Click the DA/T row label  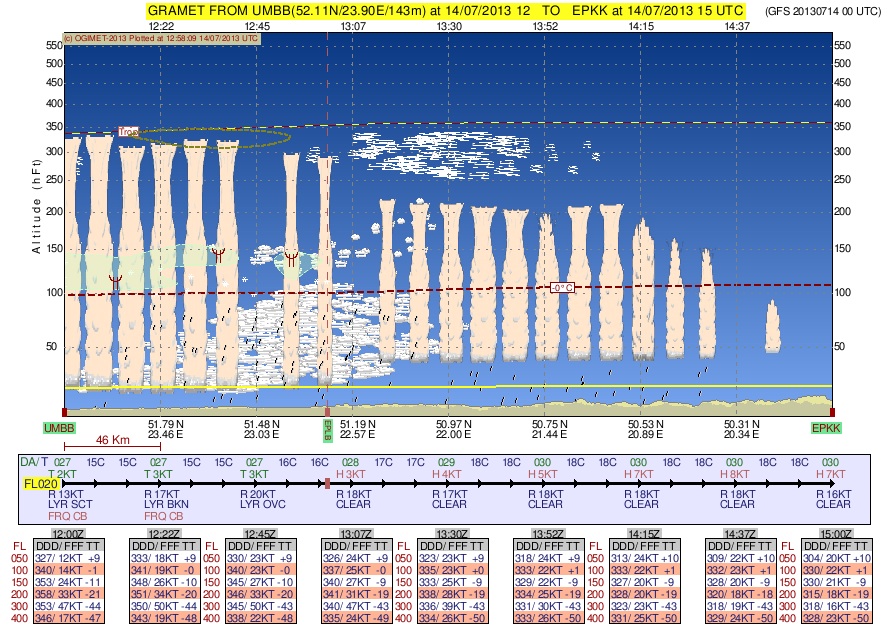click(34, 463)
